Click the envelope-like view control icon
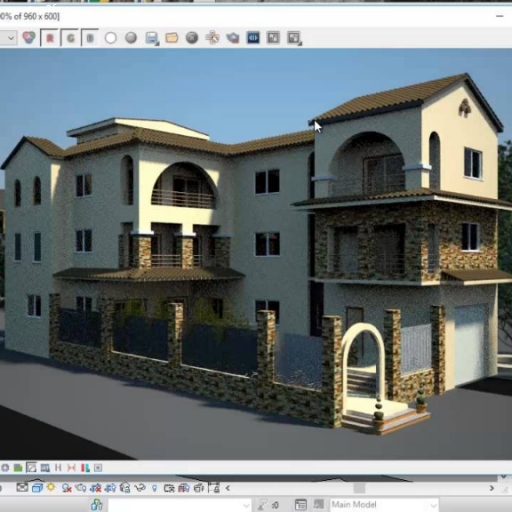512x512 pixels. tap(22, 488)
